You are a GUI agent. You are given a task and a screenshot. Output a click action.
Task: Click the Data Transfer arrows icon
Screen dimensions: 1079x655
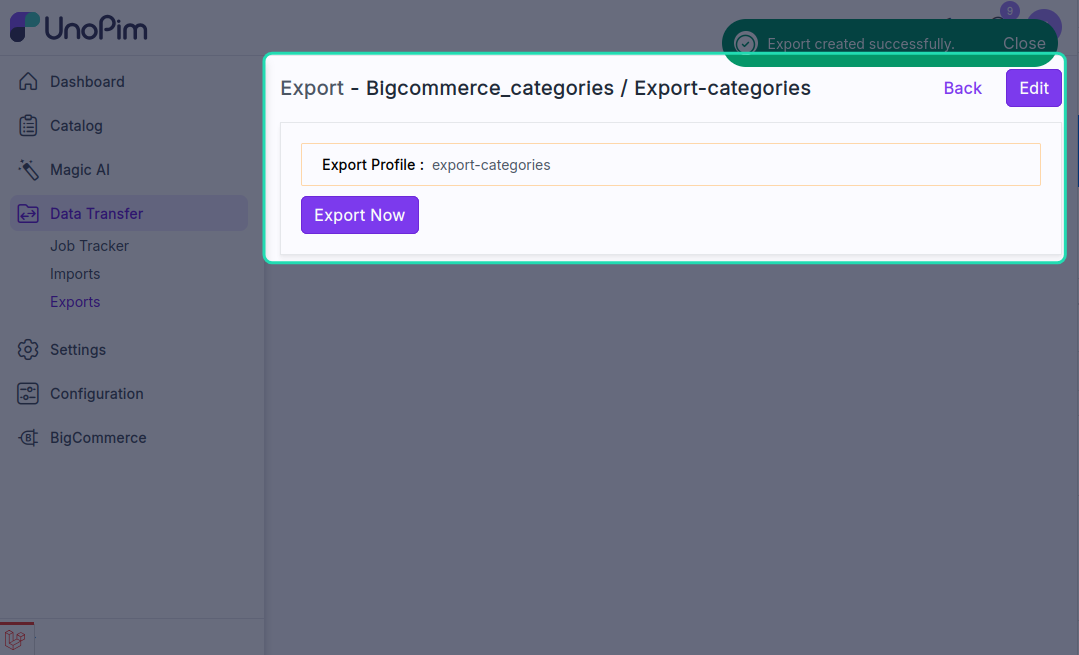(28, 213)
